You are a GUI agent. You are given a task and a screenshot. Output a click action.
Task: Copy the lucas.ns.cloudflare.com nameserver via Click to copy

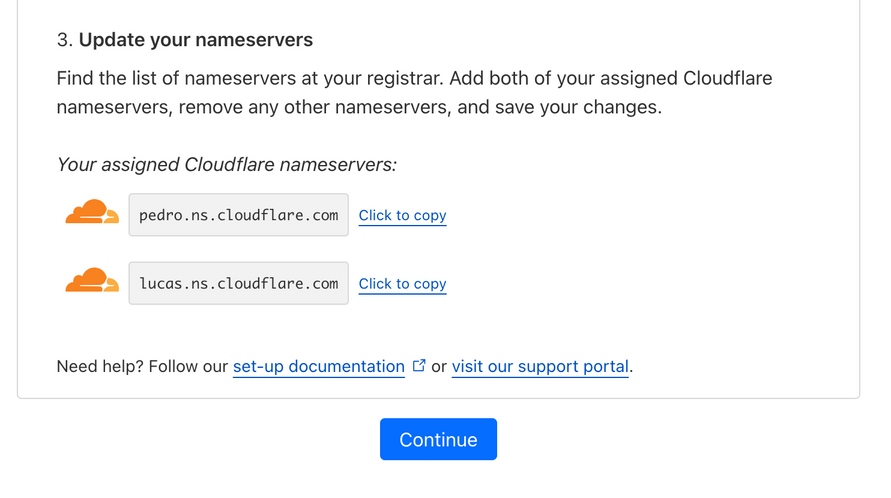coord(402,284)
